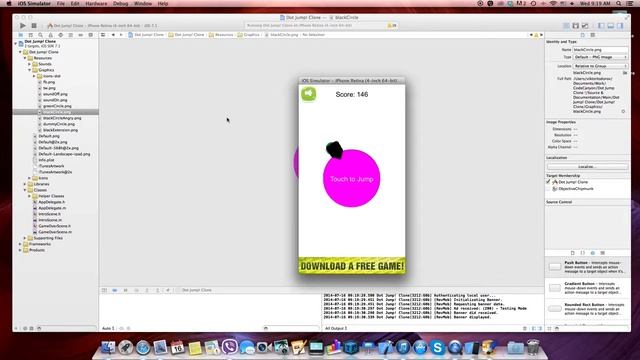Open the Find navigator magnifier icon
The height and width of the screenshot is (360, 640).
(40, 35)
